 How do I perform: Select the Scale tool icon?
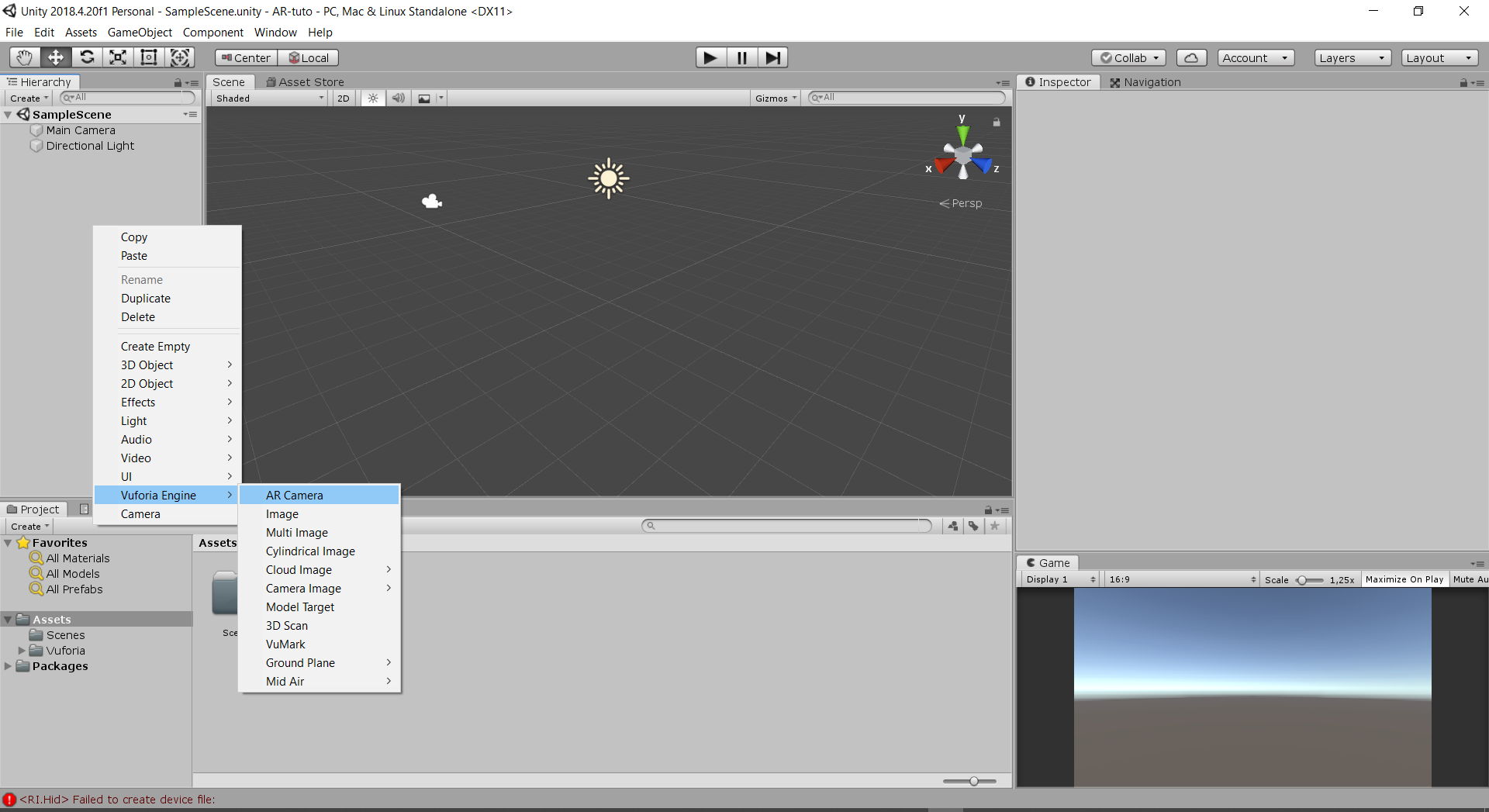(118, 57)
